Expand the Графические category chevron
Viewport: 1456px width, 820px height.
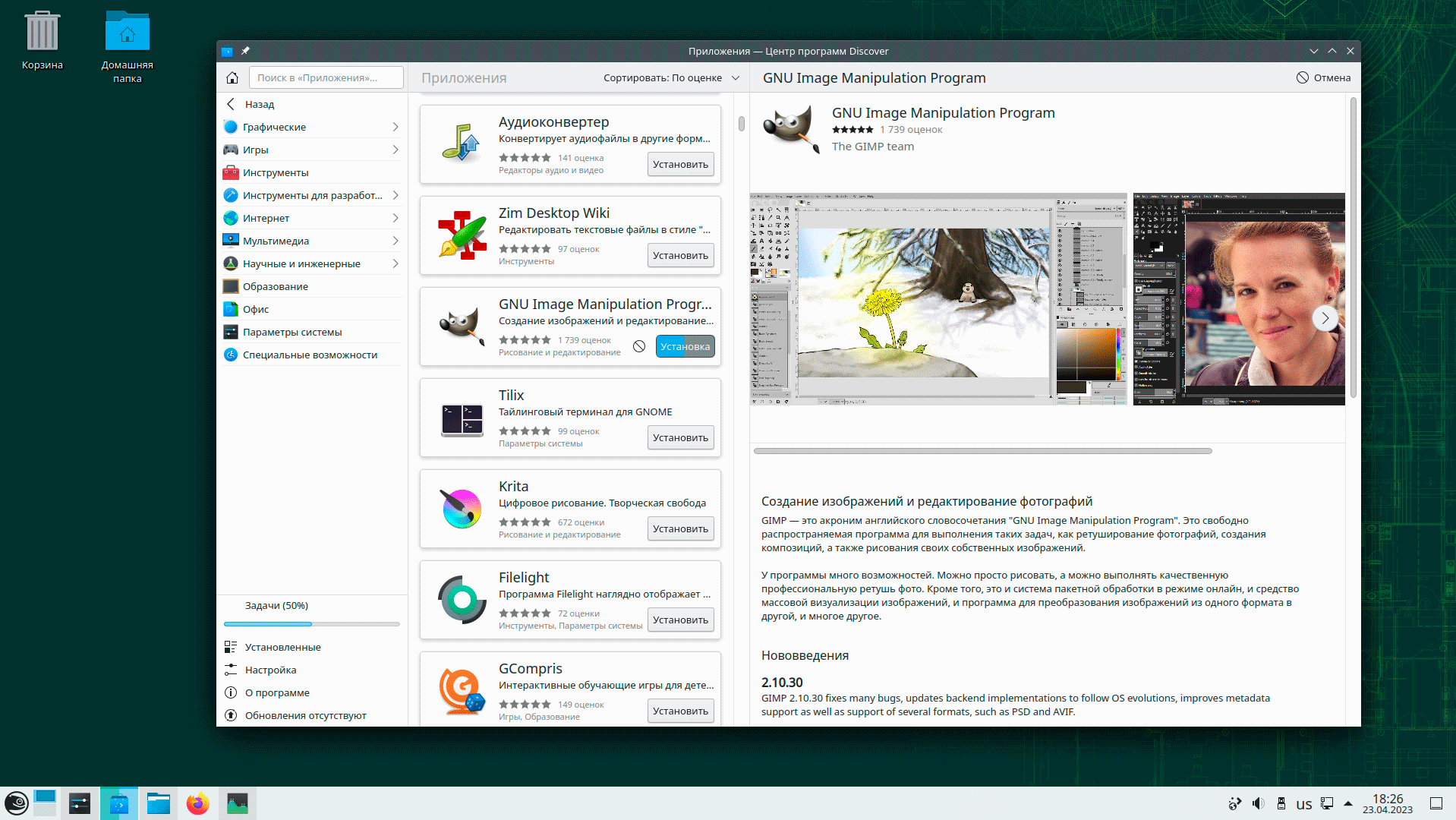396,127
